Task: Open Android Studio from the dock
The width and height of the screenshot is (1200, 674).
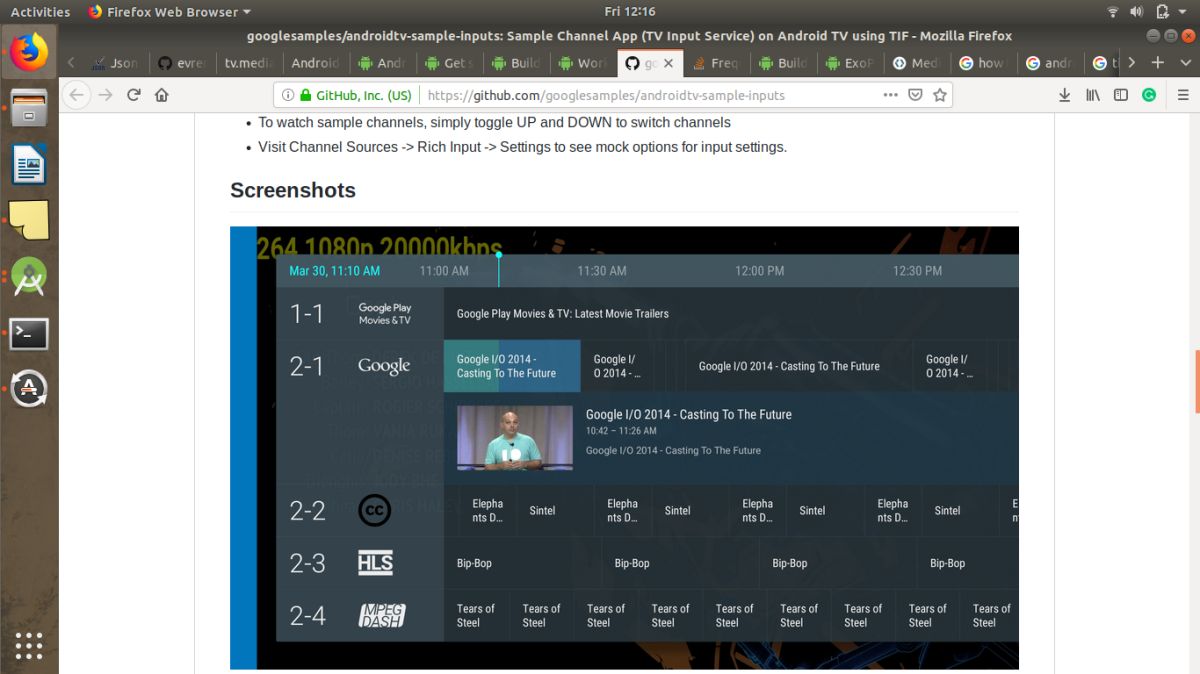Action: (x=29, y=277)
